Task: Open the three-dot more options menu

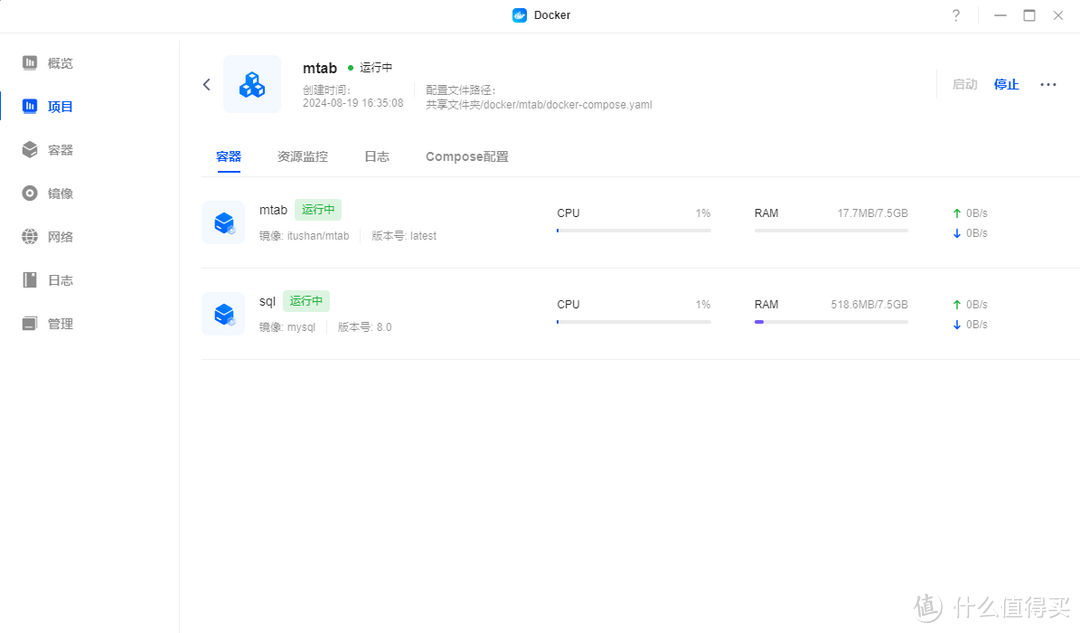Action: click(1047, 84)
